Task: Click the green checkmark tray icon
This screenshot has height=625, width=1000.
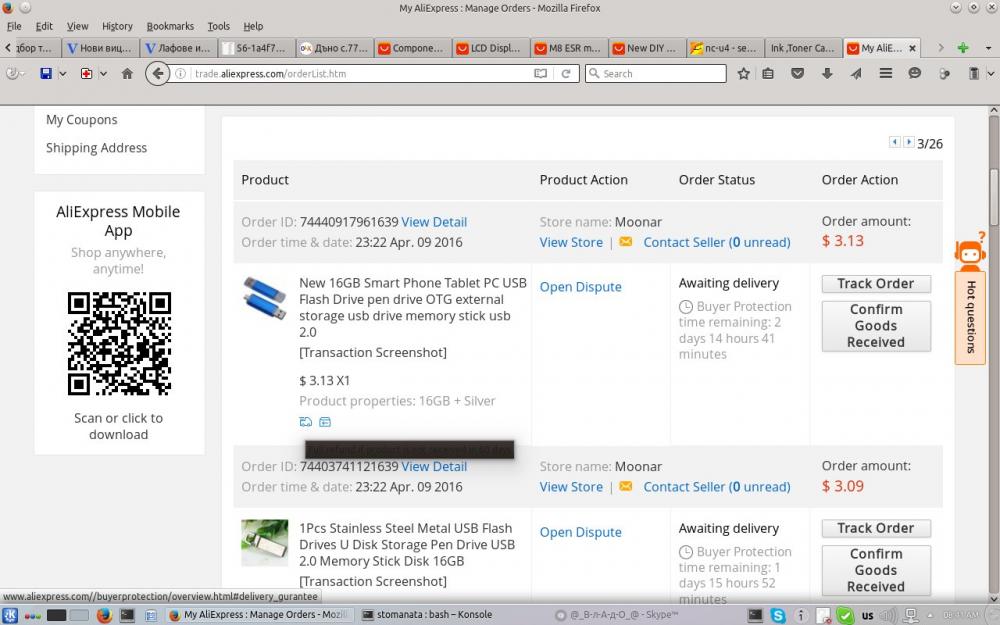Action: point(844,615)
